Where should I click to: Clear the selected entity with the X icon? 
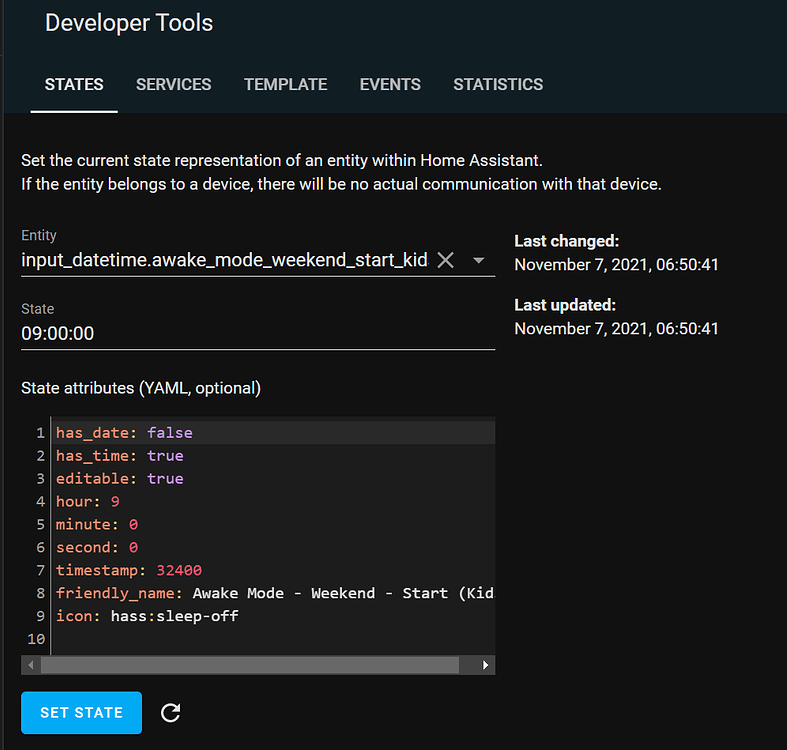pyautogui.click(x=446, y=260)
